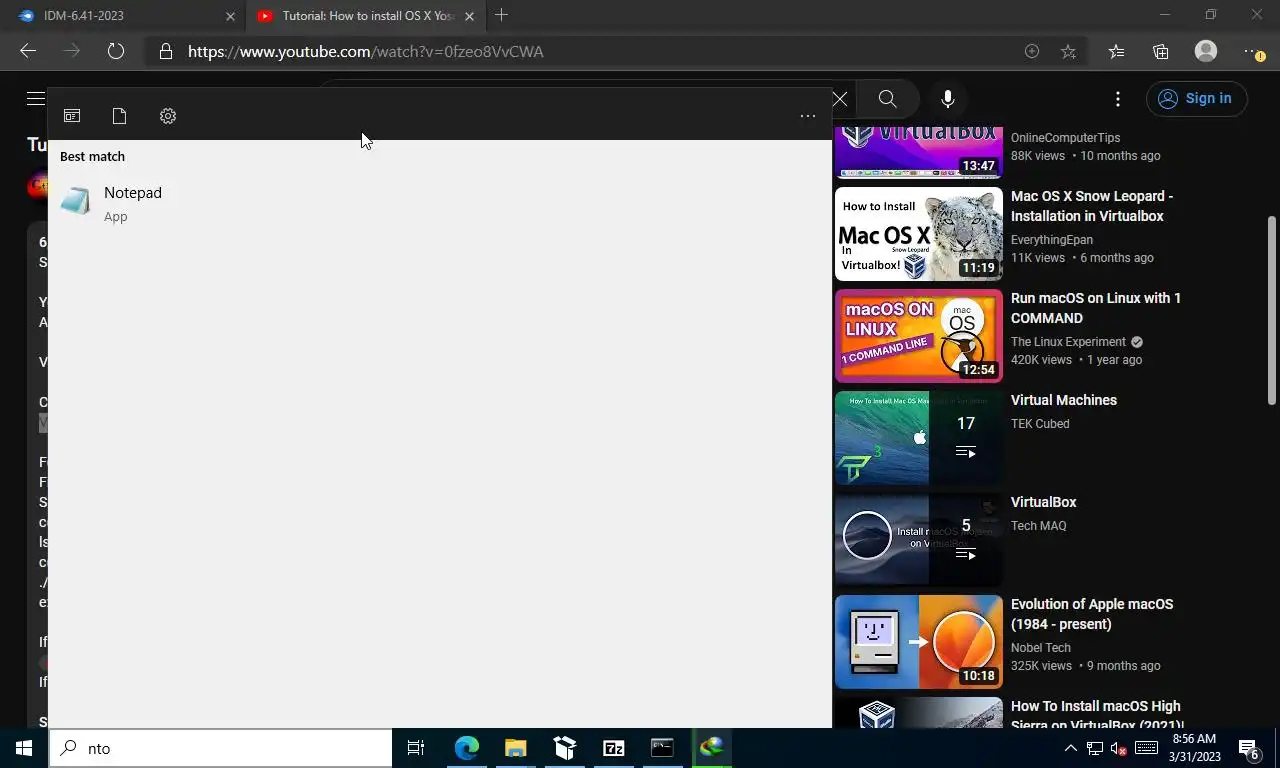Image resolution: width=1280 pixels, height=768 pixels.
Task: Open a new browser tab
Action: [x=502, y=15]
